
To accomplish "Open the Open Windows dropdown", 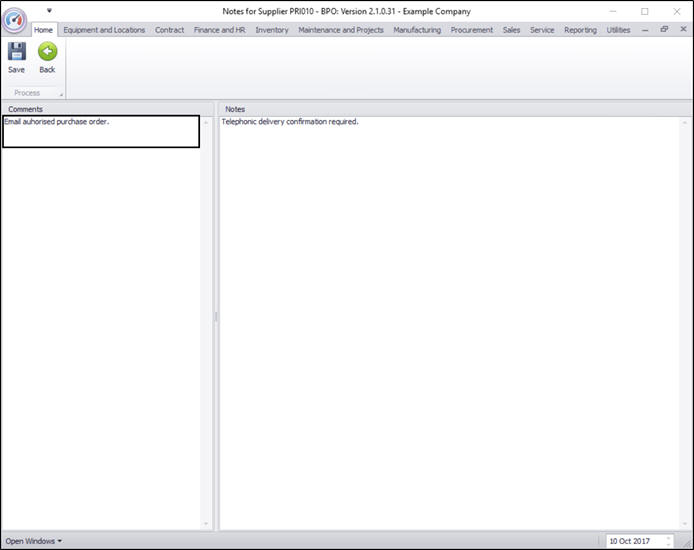I will click(34, 541).
